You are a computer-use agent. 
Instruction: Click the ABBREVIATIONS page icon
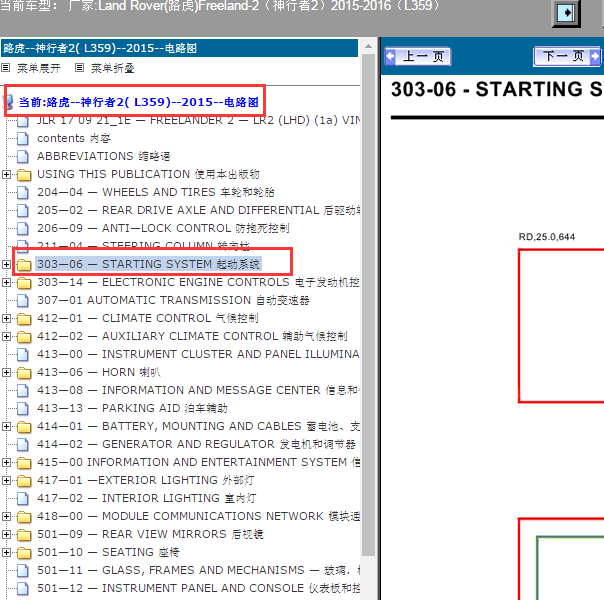pyautogui.click(x=23, y=156)
